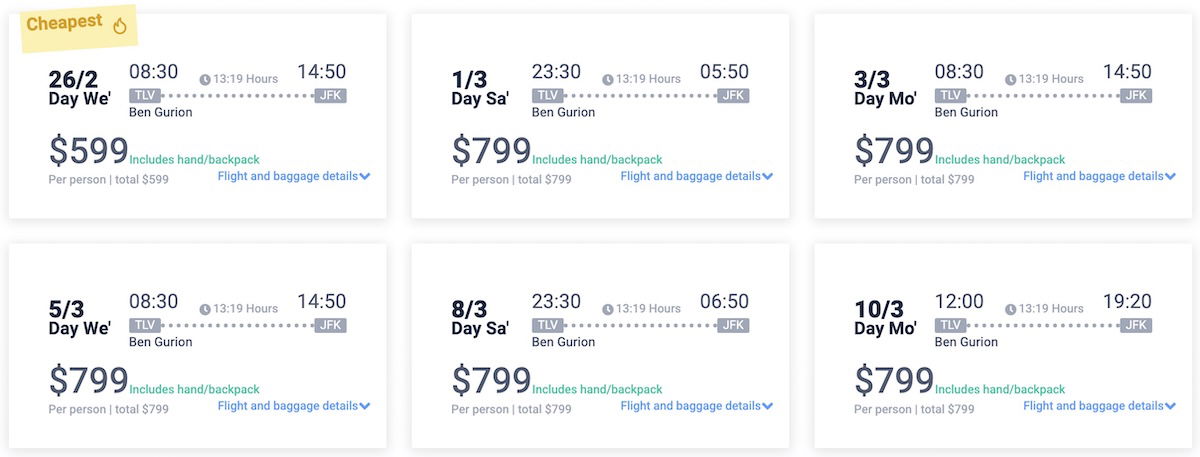
Task: Open baggage details chevron on 10/3 flight
Action: pyautogui.click(x=1171, y=407)
